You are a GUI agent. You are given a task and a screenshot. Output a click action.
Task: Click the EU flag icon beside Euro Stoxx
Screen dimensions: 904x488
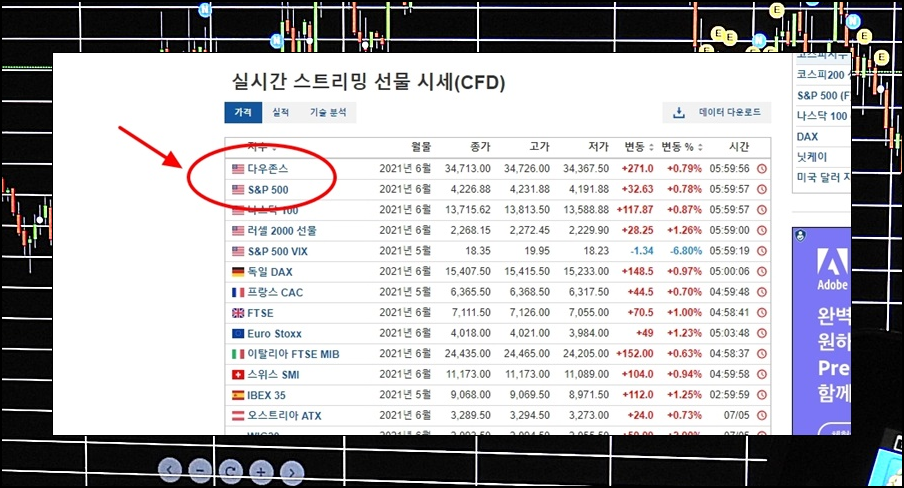[238, 333]
